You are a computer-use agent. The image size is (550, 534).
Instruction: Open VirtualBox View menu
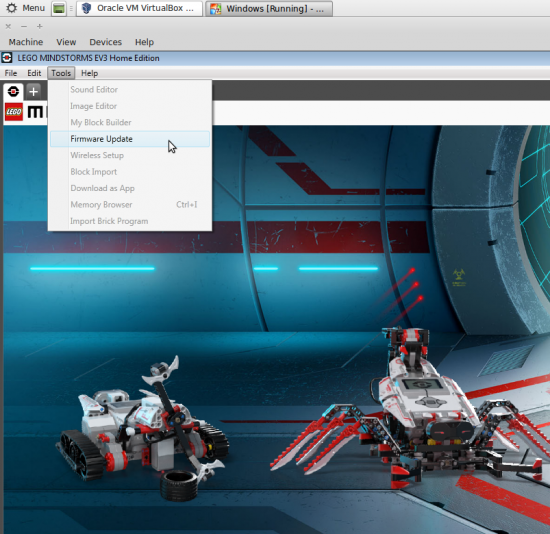coord(66,42)
